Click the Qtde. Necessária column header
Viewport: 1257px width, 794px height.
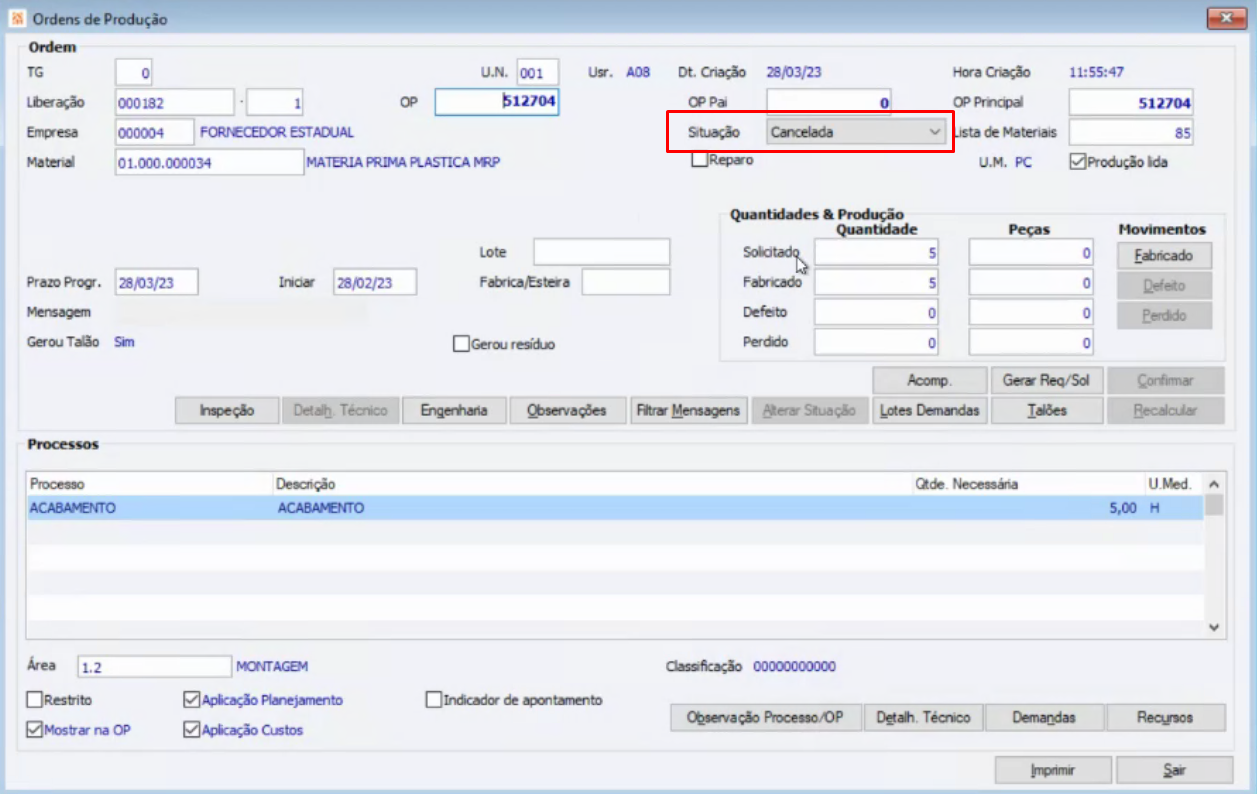[1027, 484]
